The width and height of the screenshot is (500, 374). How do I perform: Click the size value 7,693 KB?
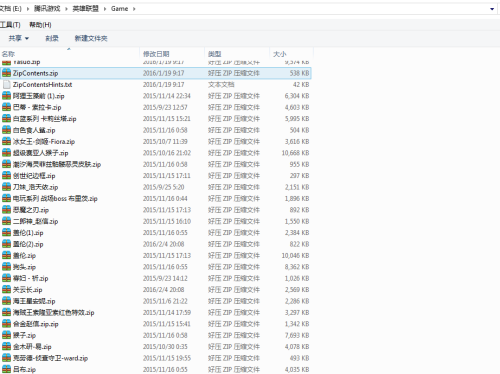tap(297, 335)
